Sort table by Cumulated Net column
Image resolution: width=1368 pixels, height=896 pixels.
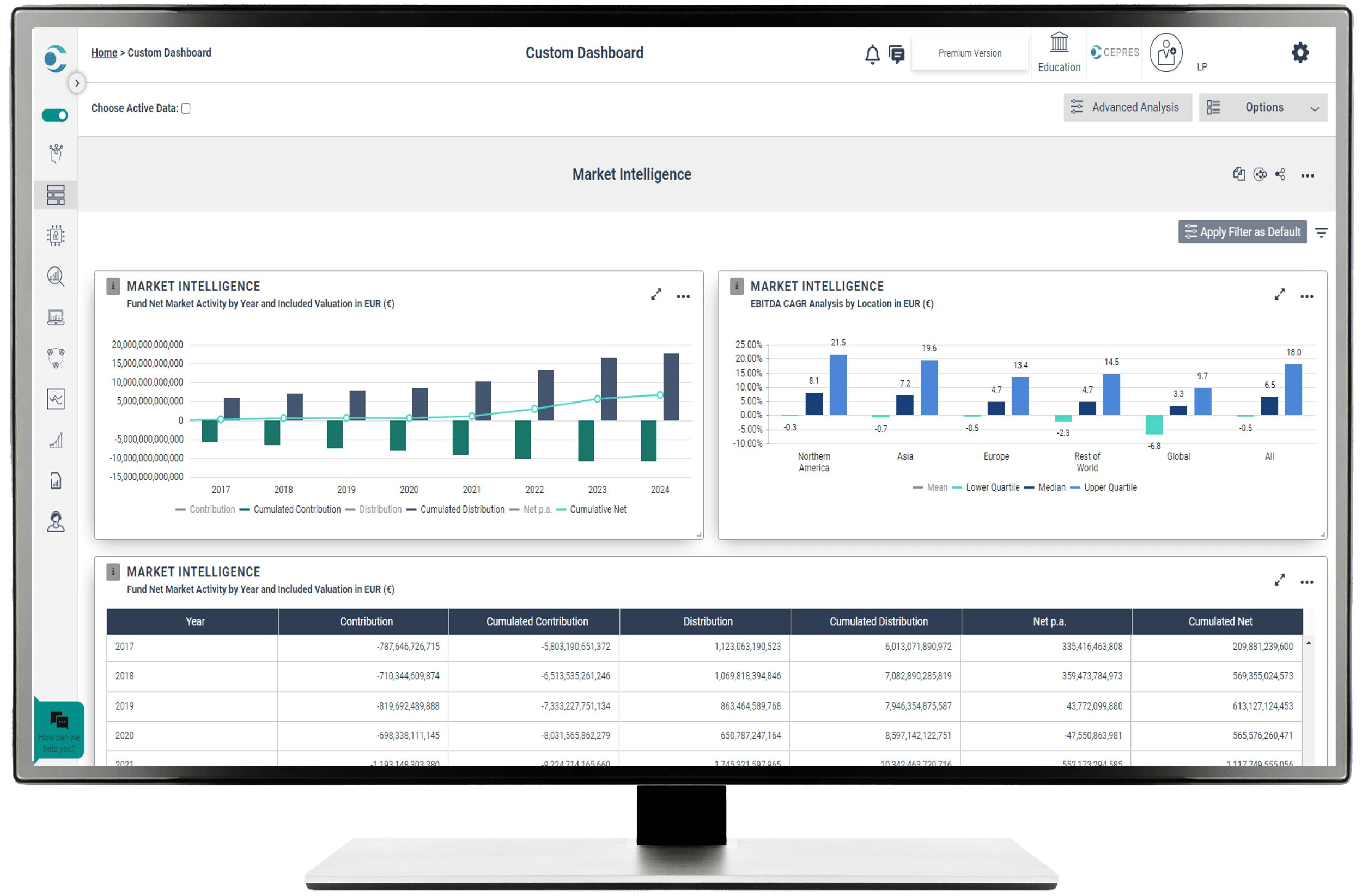pos(1218,622)
